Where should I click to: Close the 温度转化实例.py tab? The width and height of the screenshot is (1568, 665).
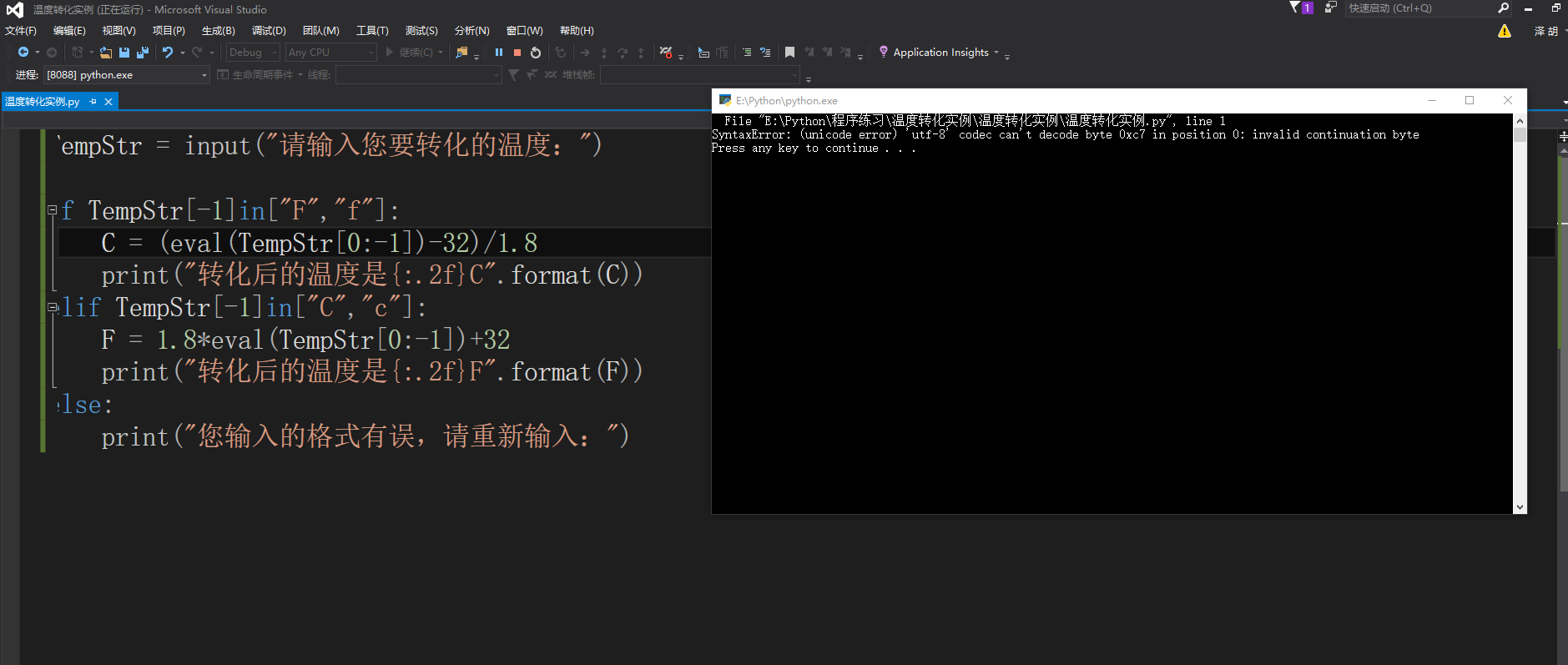point(108,102)
